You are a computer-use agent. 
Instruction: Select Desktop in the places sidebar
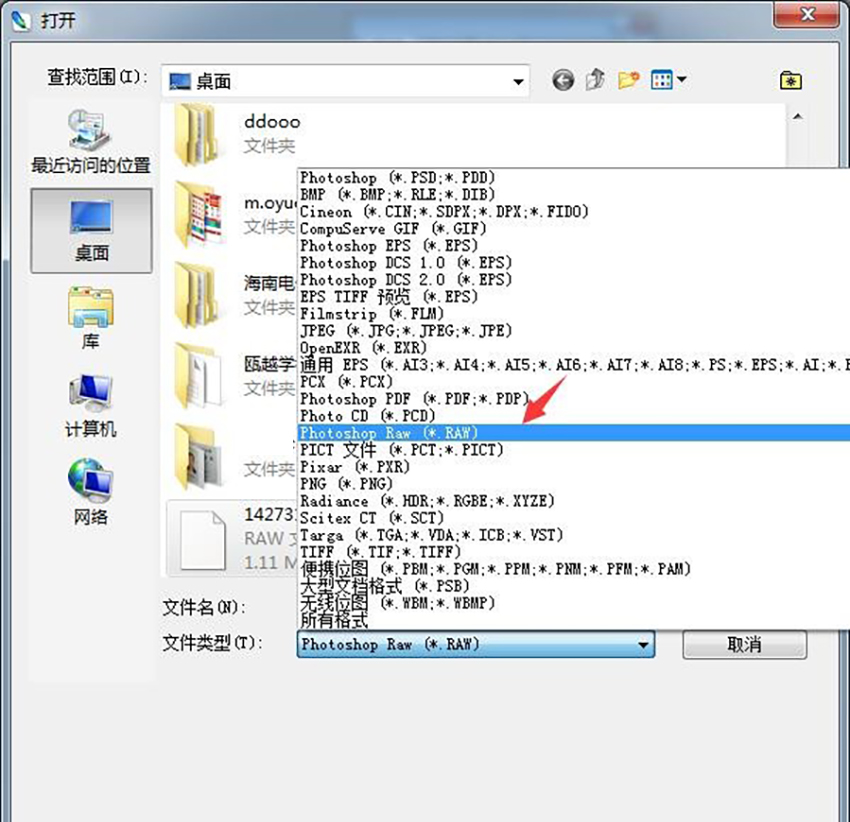91,230
